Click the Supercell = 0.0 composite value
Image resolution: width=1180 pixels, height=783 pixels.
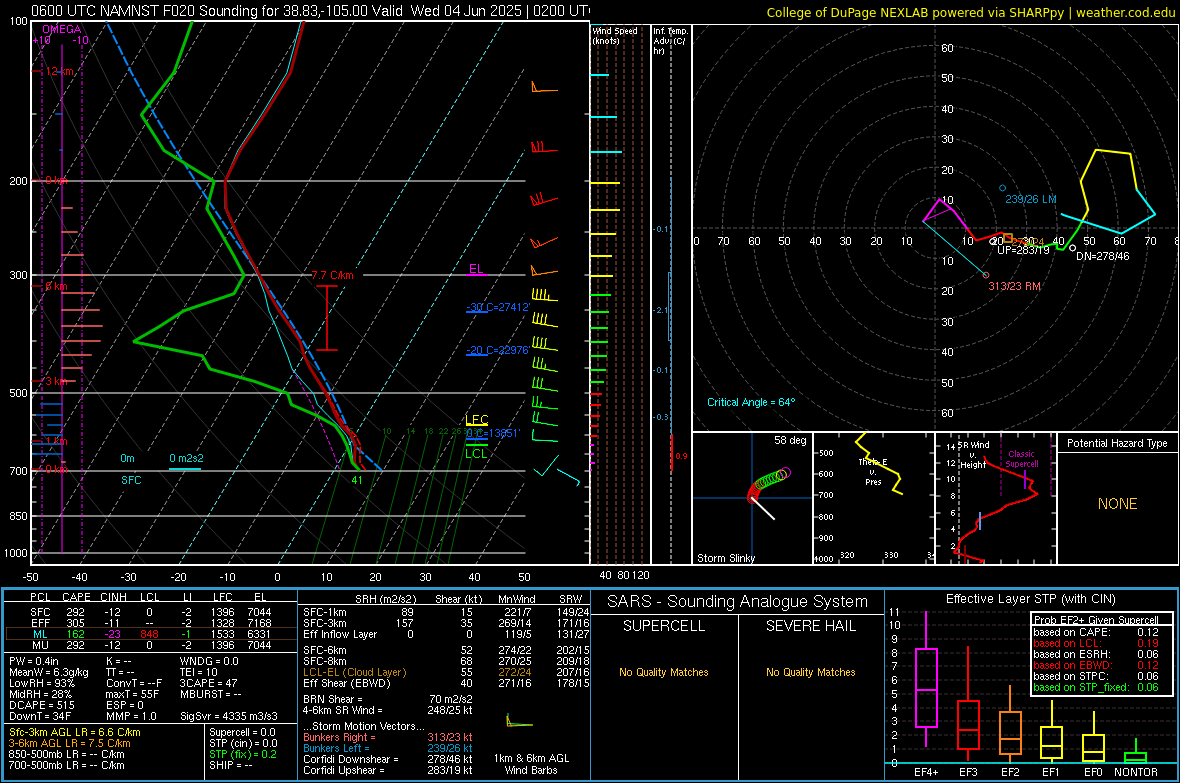(x=242, y=733)
